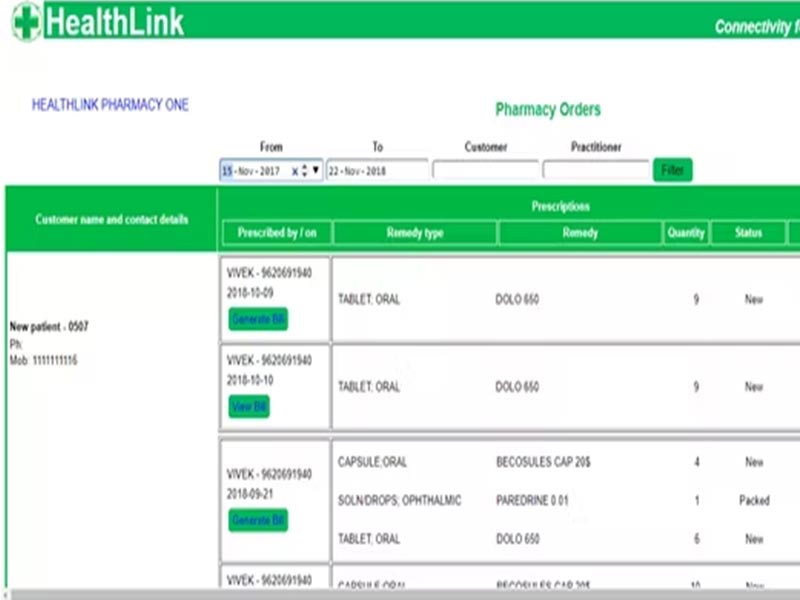Click the horizontal scrollbar at the bottom
This screenshot has height=600, width=800.
(400, 594)
